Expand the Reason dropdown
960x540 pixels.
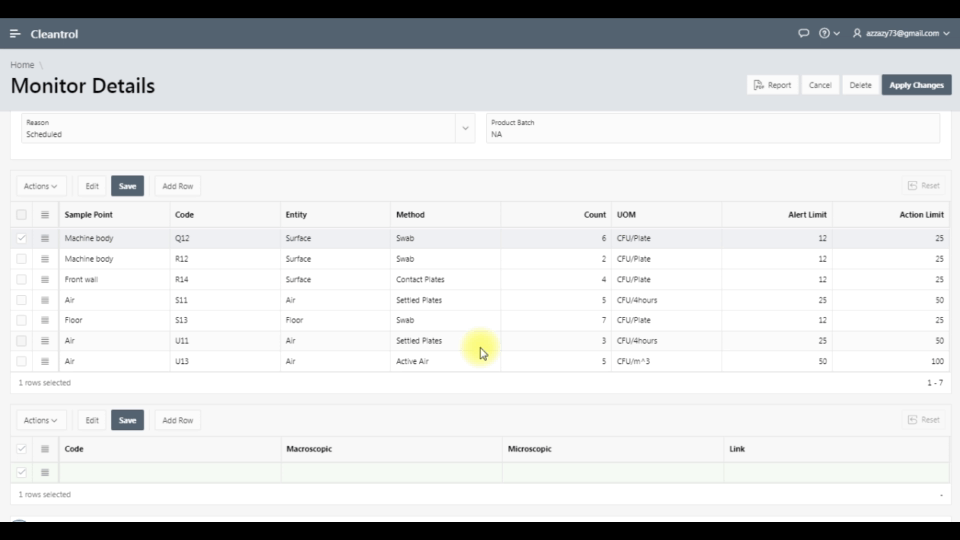click(464, 128)
